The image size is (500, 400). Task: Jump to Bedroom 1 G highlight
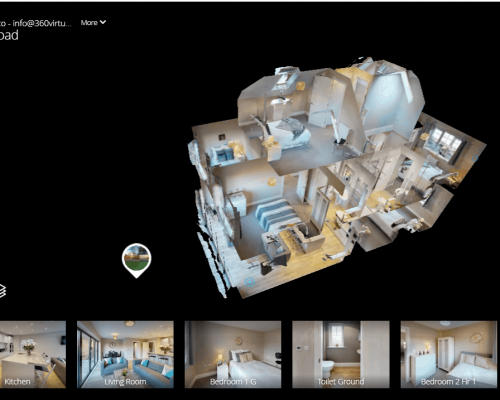point(233,355)
